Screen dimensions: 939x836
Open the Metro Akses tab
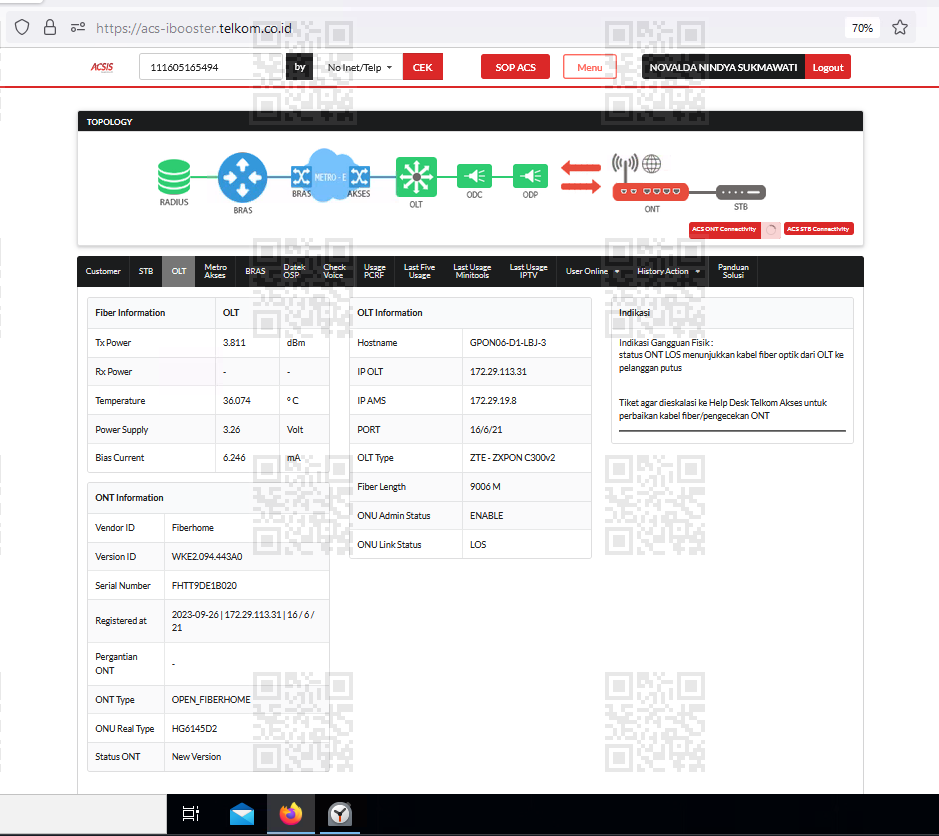[215, 271]
